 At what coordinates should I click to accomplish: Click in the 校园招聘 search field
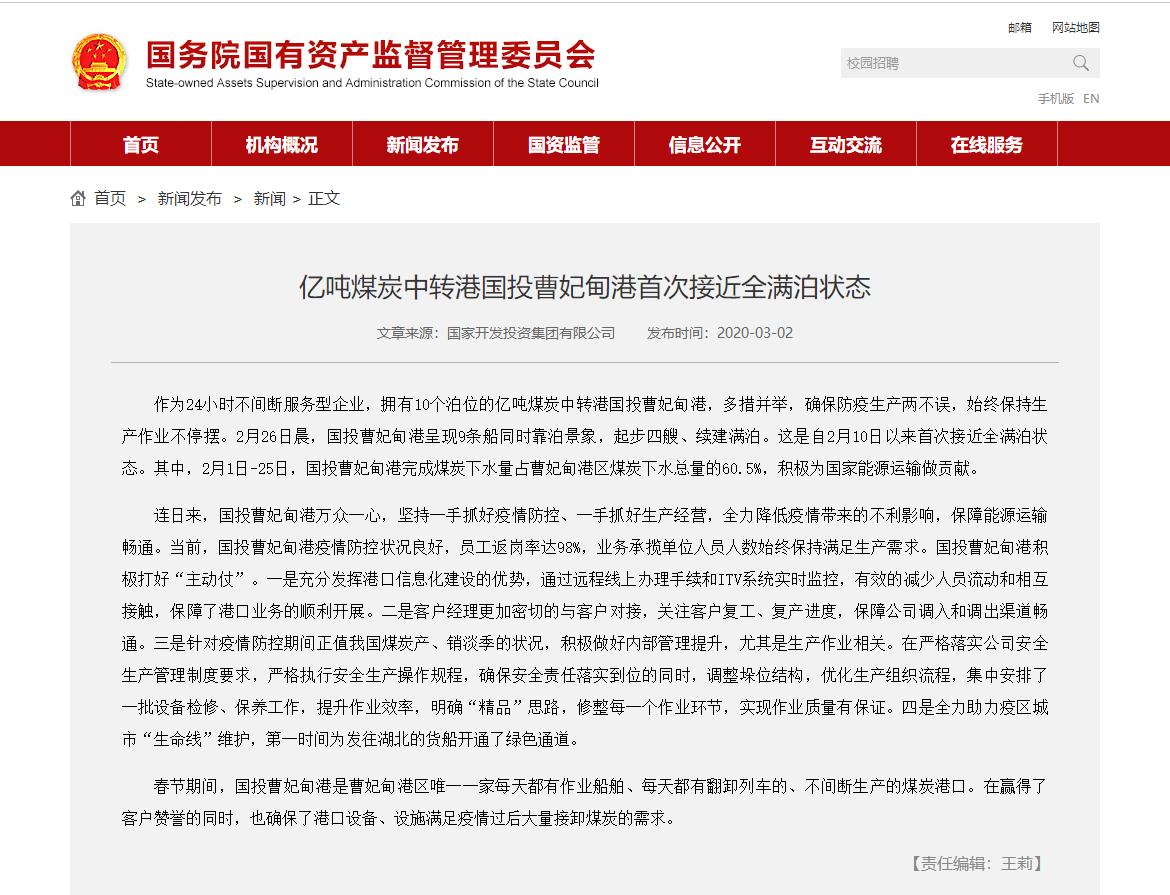pos(950,63)
